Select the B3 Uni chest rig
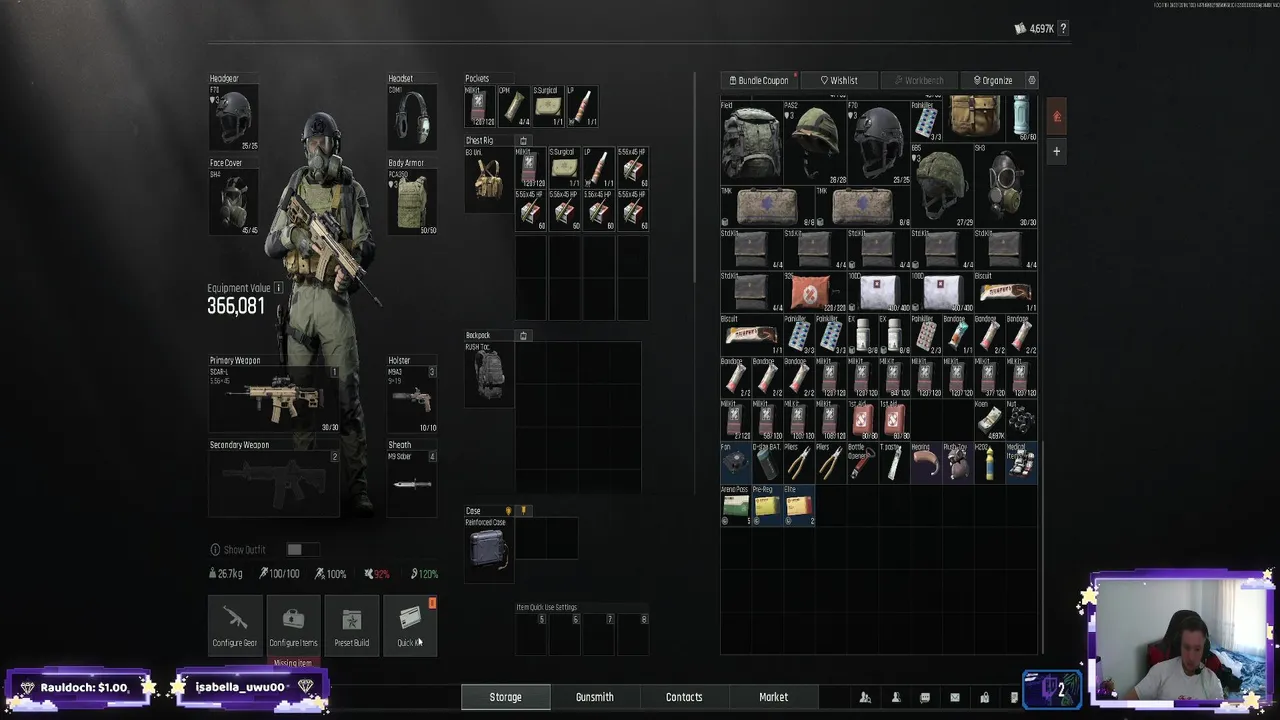 coord(489,179)
